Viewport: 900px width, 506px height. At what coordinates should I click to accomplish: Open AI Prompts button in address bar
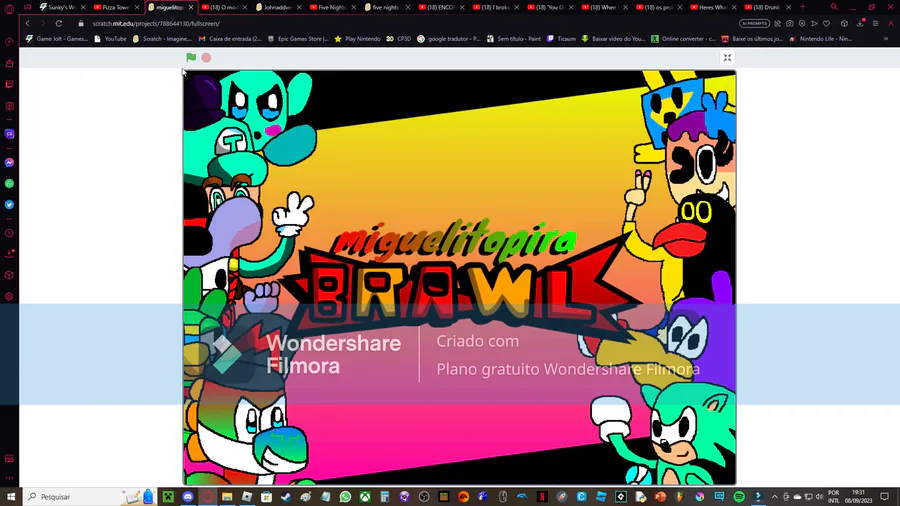coord(754,24)
